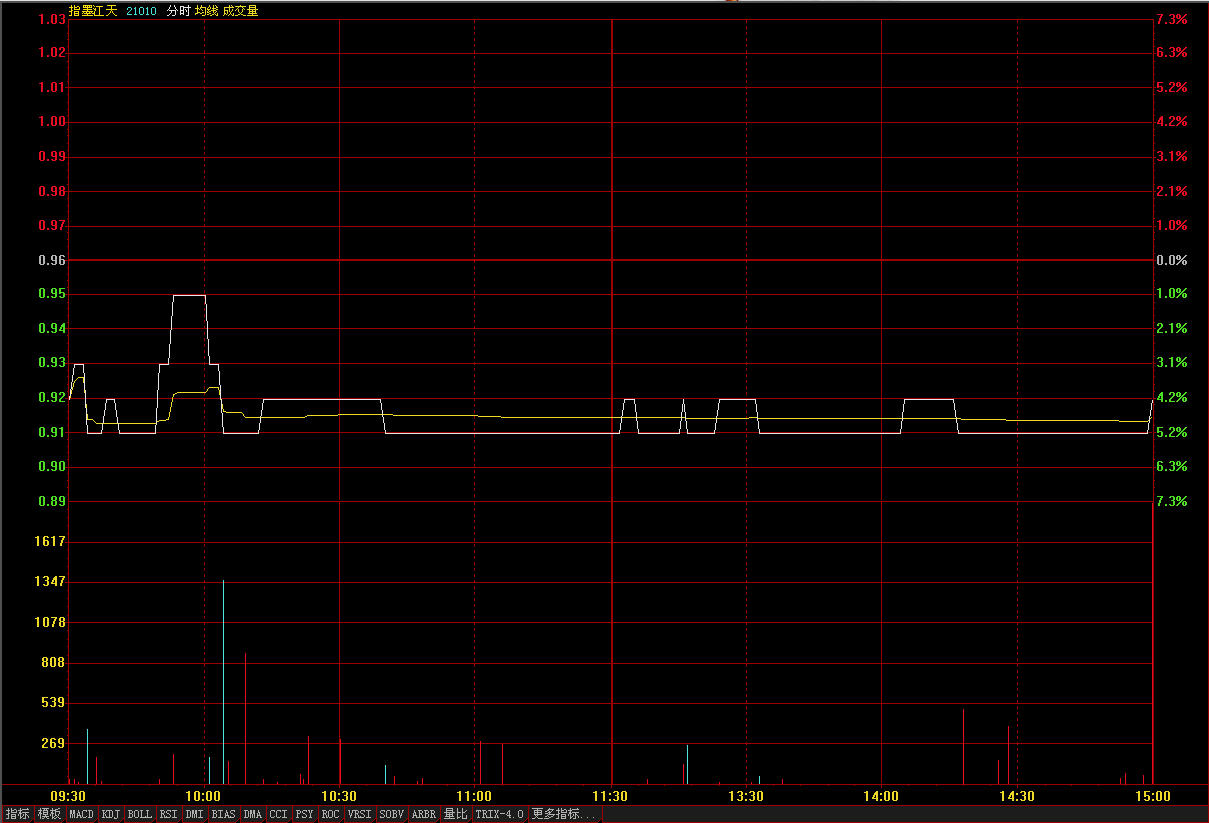Click the 0.90 price axis label

(x=52, y=466)
